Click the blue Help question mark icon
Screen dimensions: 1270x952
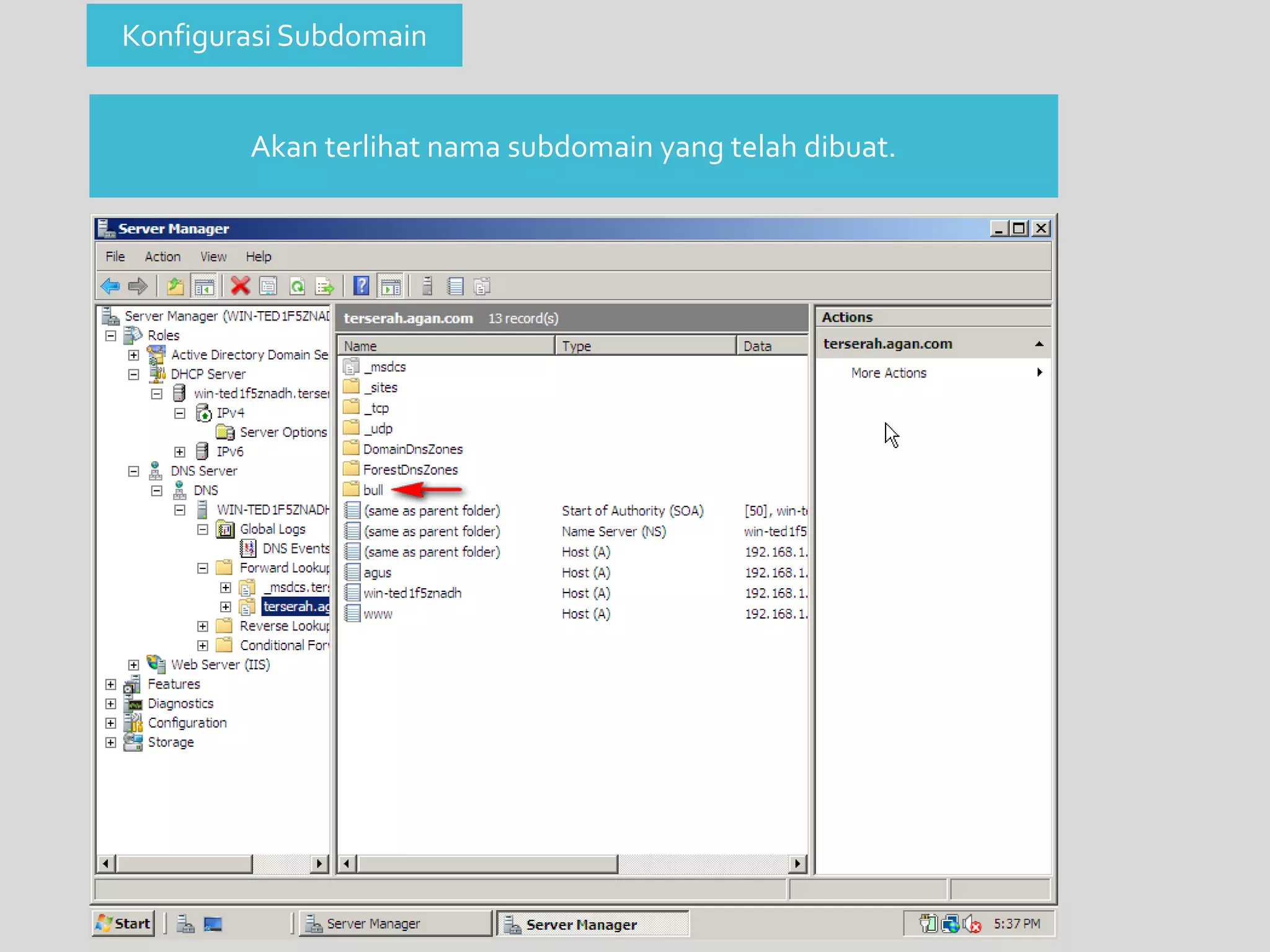coord(361,286)
